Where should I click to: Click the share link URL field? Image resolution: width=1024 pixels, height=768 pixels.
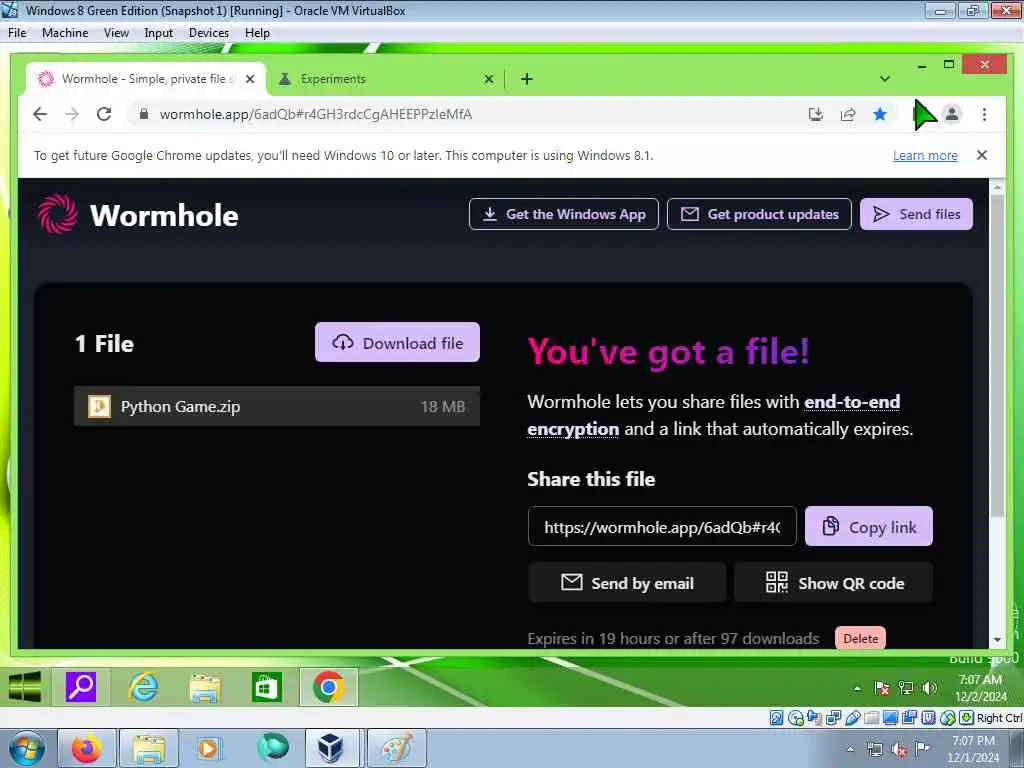tap(662, 526)
